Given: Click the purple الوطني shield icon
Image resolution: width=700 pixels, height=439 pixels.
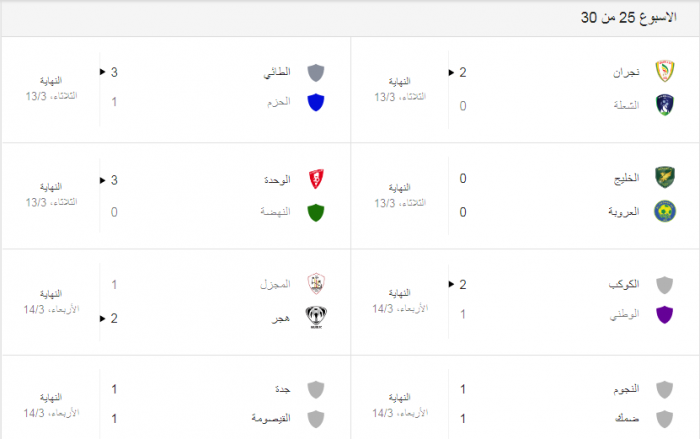Looking at the screenshot, I should click(665, 317).
